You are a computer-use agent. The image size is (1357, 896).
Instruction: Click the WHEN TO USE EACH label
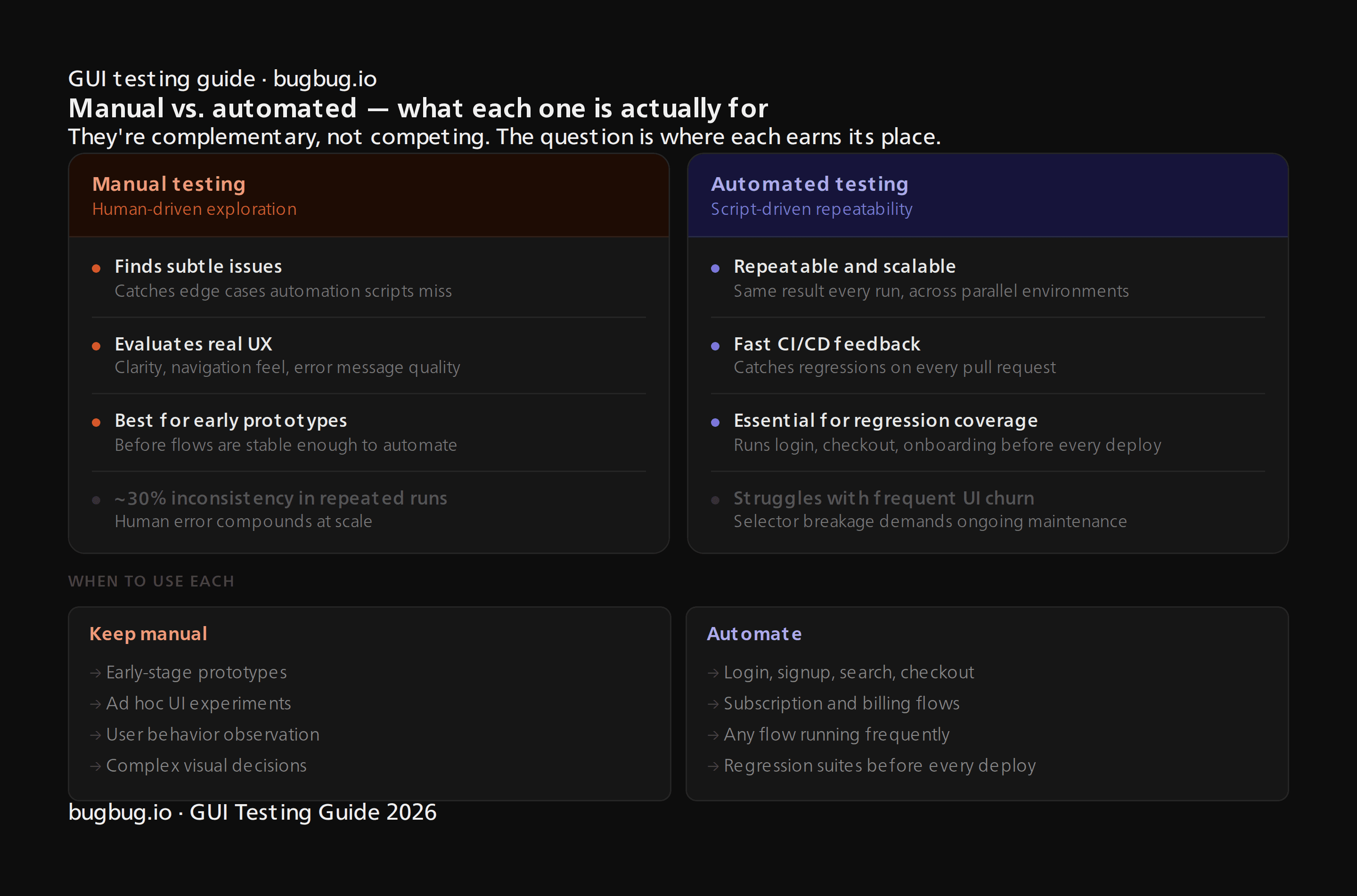(x=151, y=580)
